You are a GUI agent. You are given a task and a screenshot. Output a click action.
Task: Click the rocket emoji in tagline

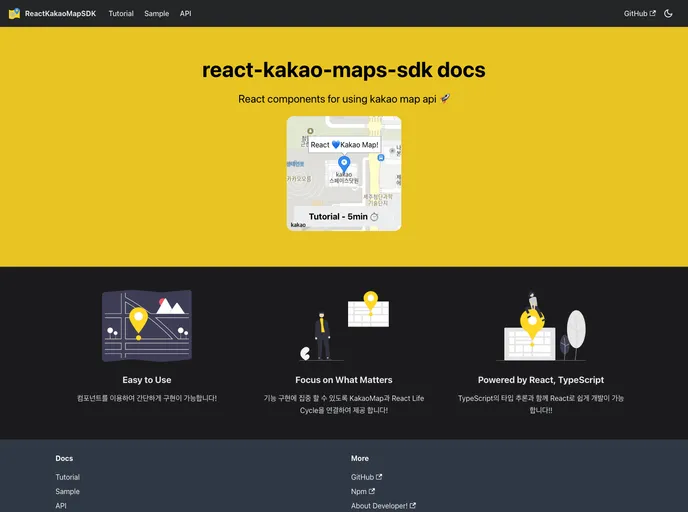pyautogui.click(x=445, y=99)
